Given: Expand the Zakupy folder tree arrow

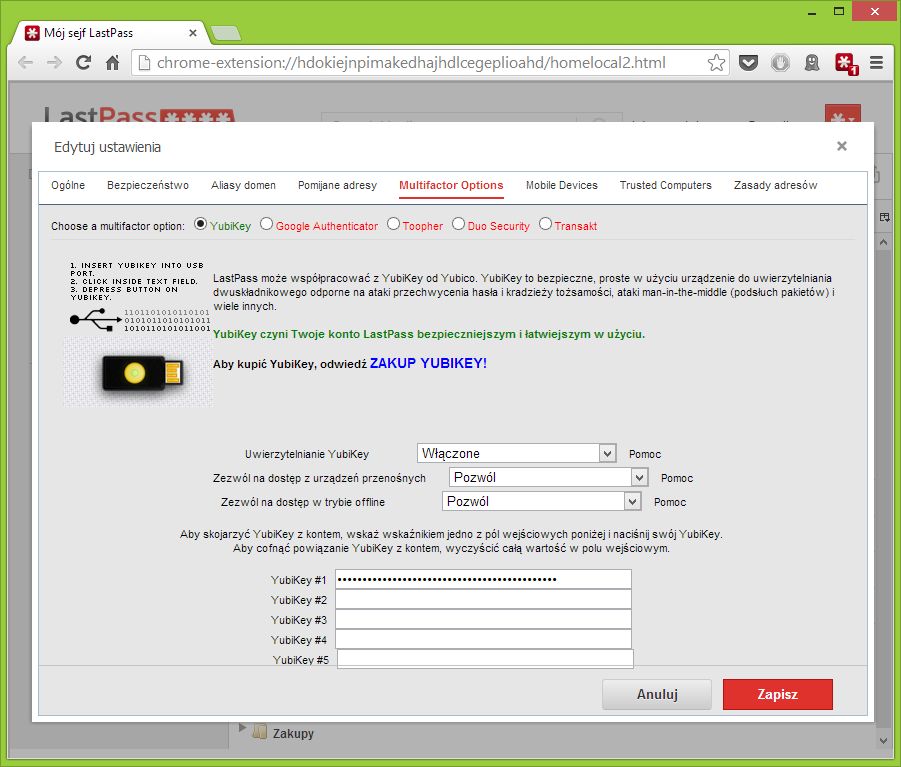Looking at the screenshot, I should click(242, 728).
